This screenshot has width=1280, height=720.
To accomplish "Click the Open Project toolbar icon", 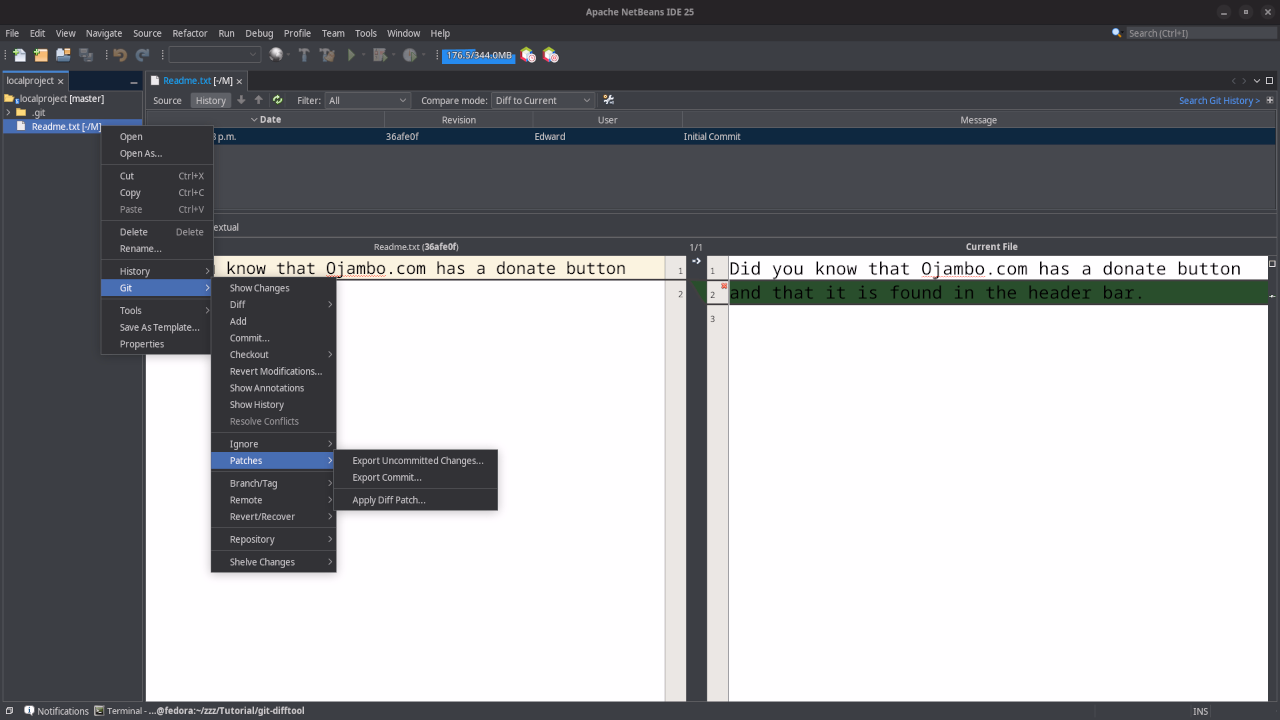I will [63, 55].
